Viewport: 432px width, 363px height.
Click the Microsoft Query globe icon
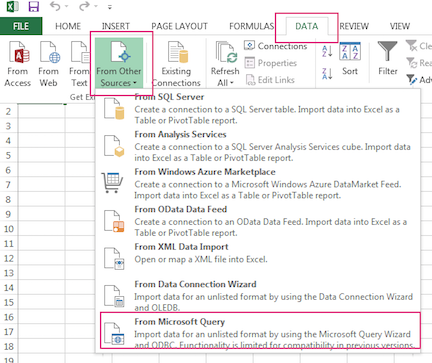[x=114, y=333]
